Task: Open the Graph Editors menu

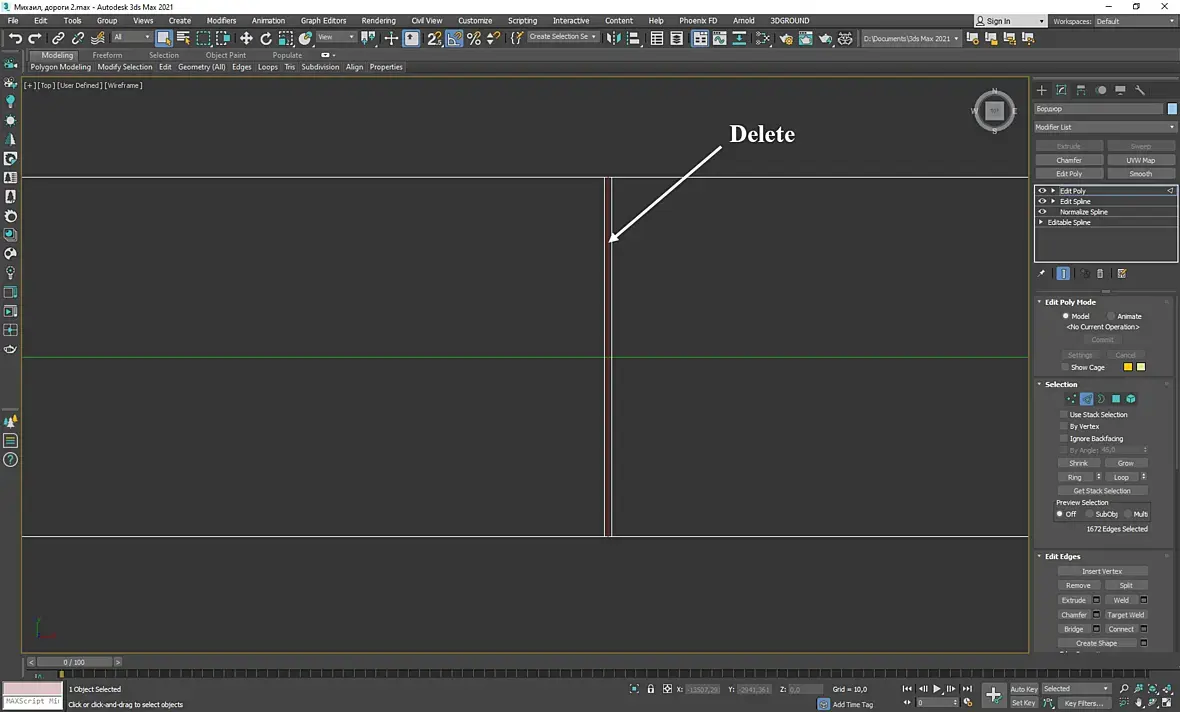Action: (324, 20)
